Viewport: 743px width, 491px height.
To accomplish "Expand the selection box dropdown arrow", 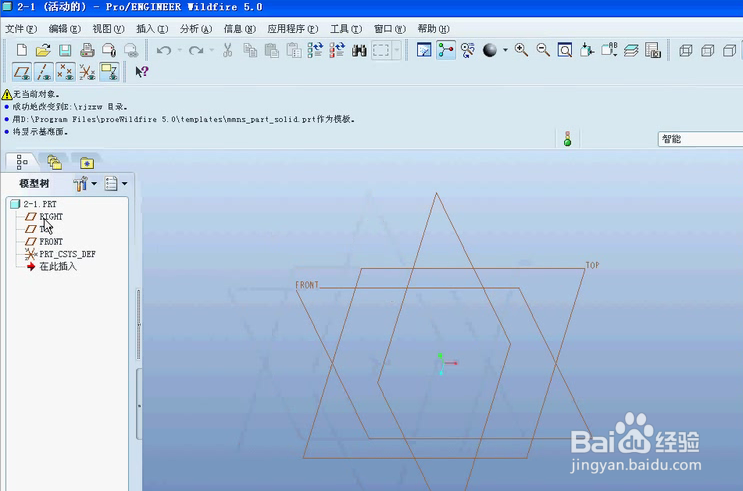I will click(397, 50).
